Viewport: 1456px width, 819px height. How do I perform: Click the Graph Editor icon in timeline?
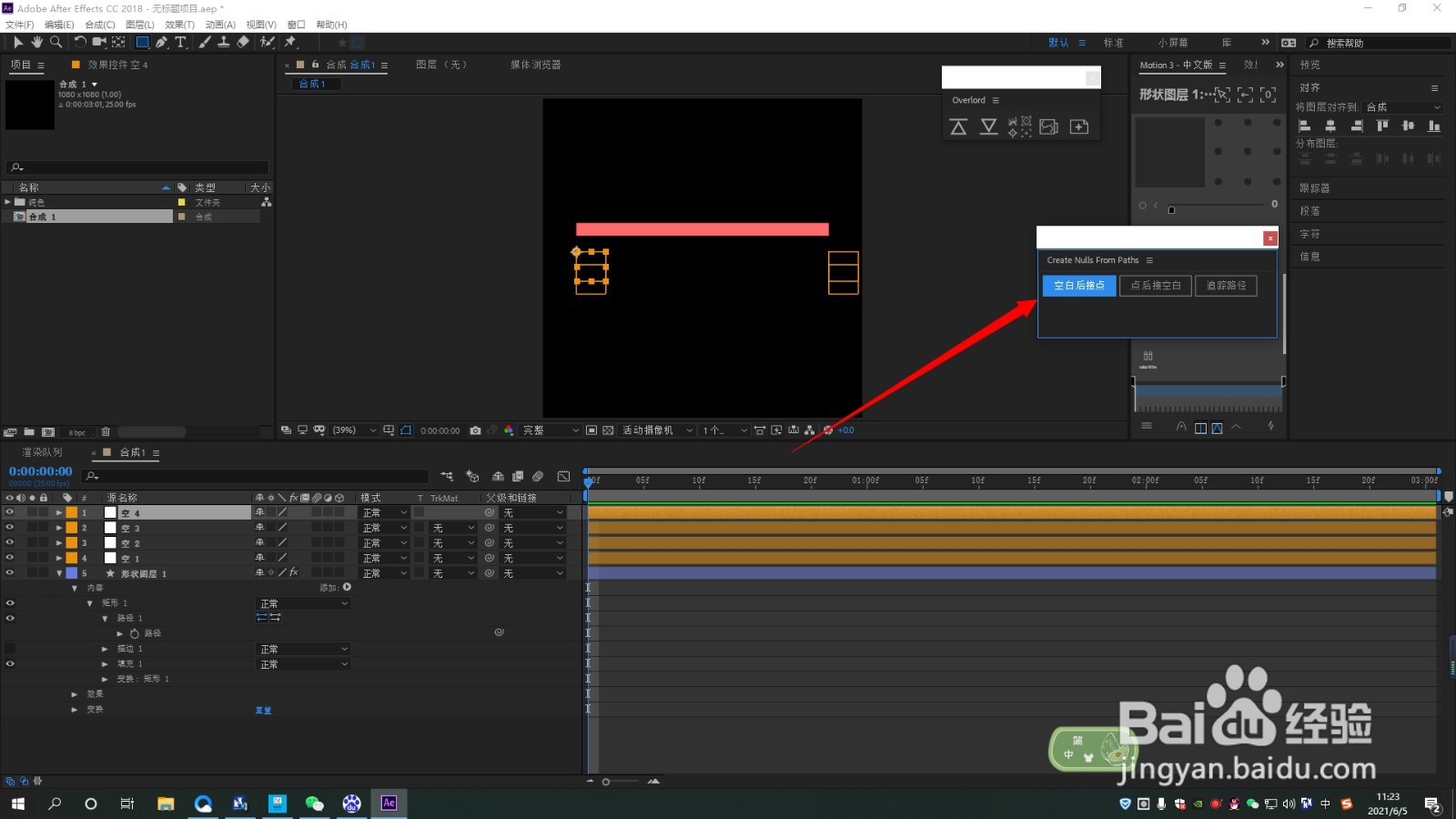[x=563, y=476]
